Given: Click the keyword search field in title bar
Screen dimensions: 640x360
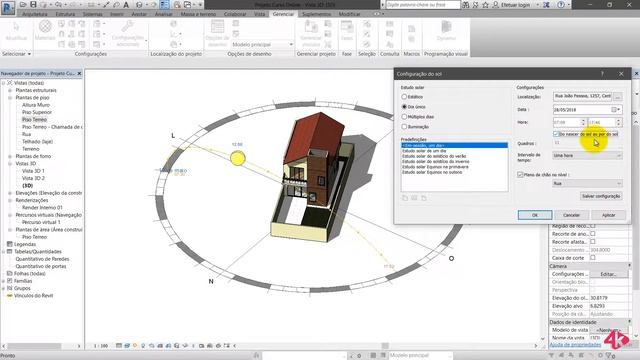Looking at the screenshot, I should point(423,5).
